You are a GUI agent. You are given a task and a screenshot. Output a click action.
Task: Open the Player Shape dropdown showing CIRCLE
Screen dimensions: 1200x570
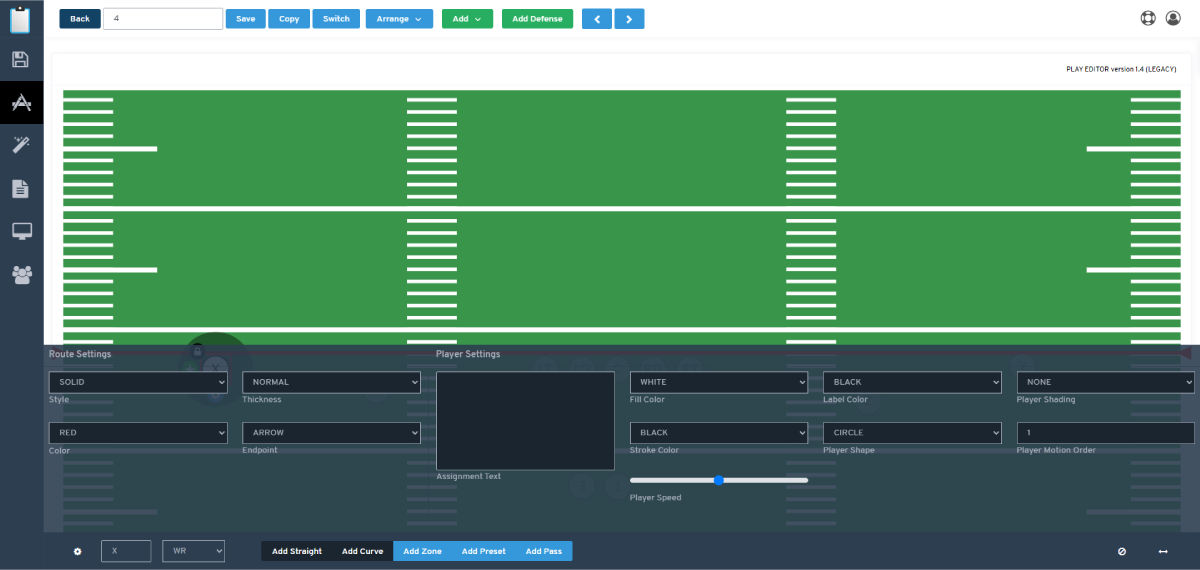(912, 433)
